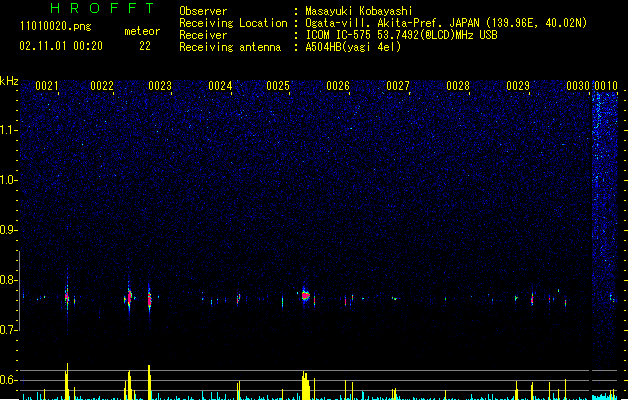Image resolution: width=629 pixels, height=400 pixels.
Task: Click the 0030 time marker
Action: [578, 86]
